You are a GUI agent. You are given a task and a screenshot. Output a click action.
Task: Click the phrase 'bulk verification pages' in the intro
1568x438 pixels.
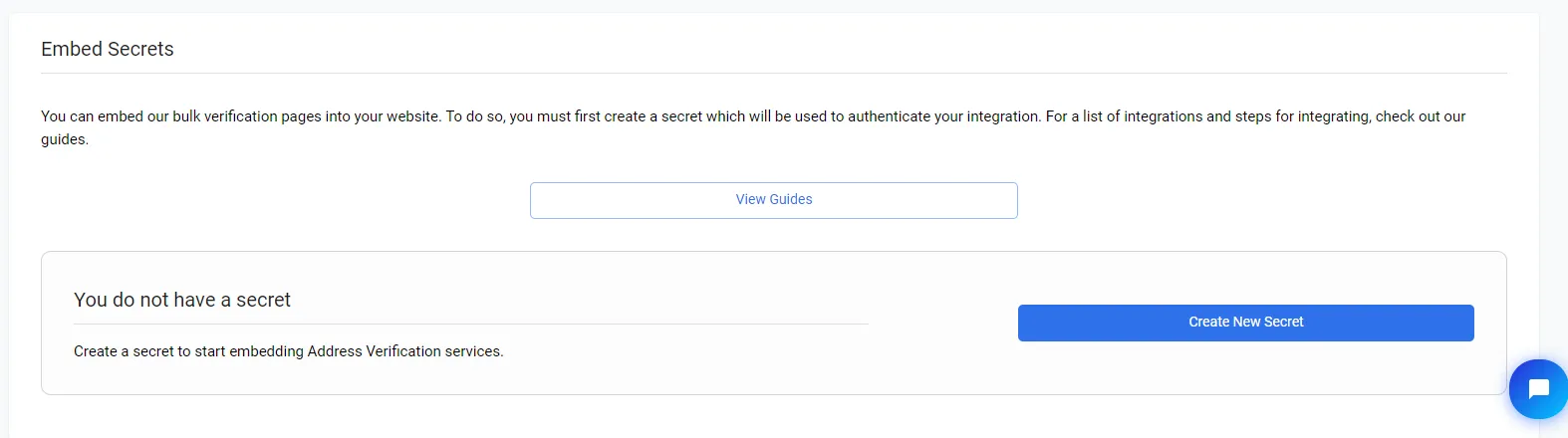point(246,116)
